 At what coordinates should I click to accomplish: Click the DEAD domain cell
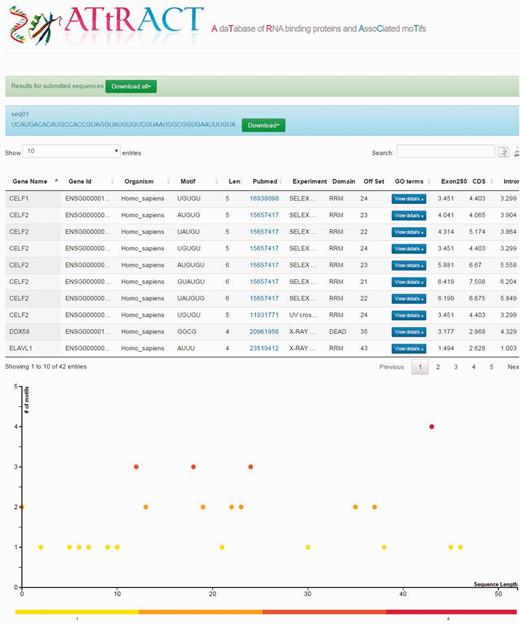coord(337,332)
